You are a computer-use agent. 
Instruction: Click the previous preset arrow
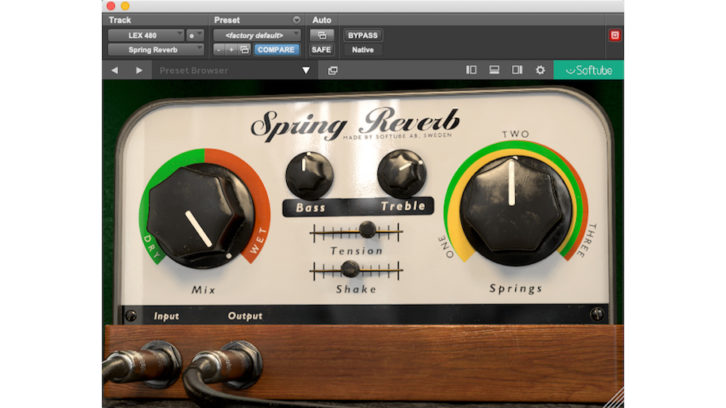point(114,71)
